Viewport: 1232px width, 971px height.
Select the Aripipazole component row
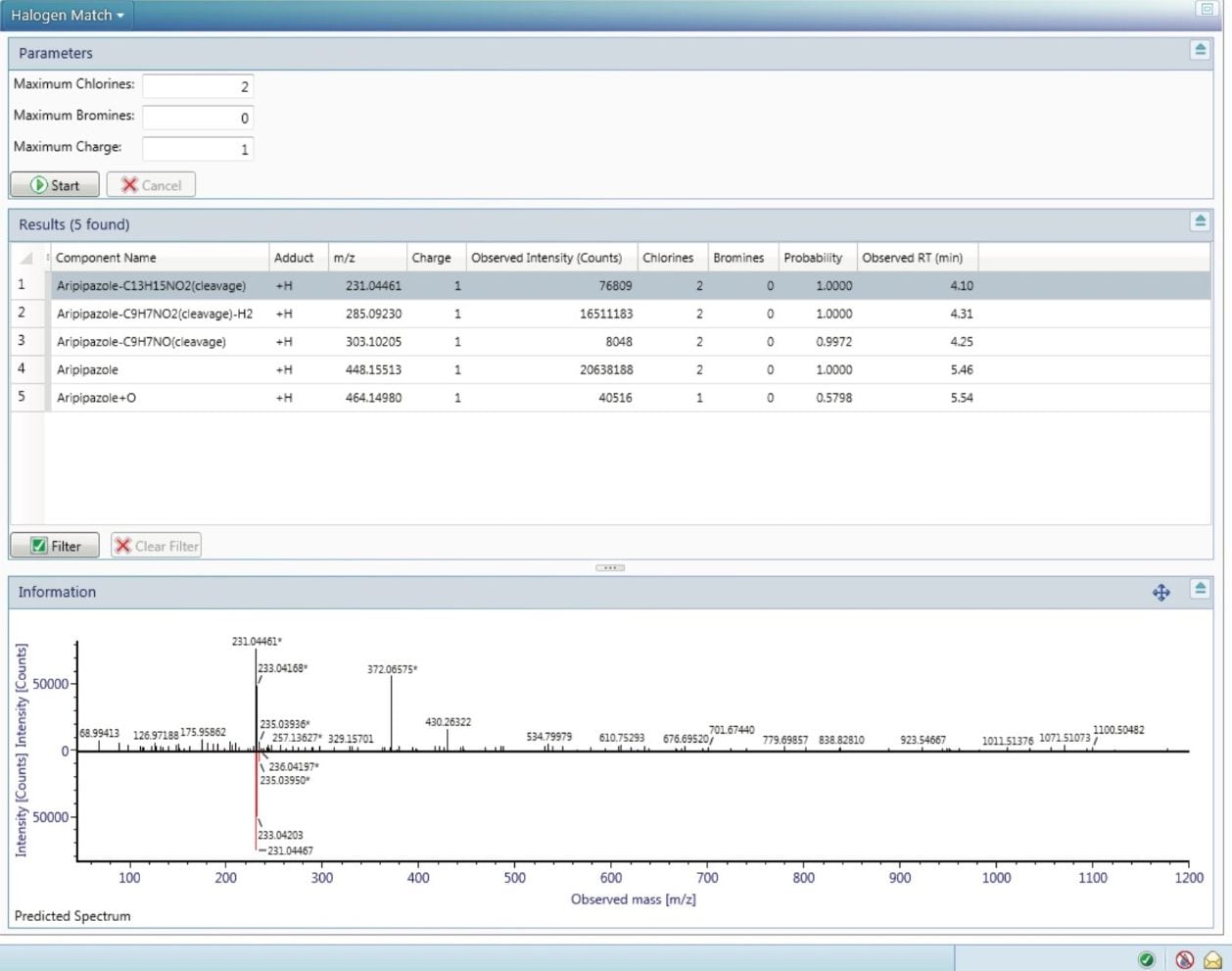click(610, 369)
